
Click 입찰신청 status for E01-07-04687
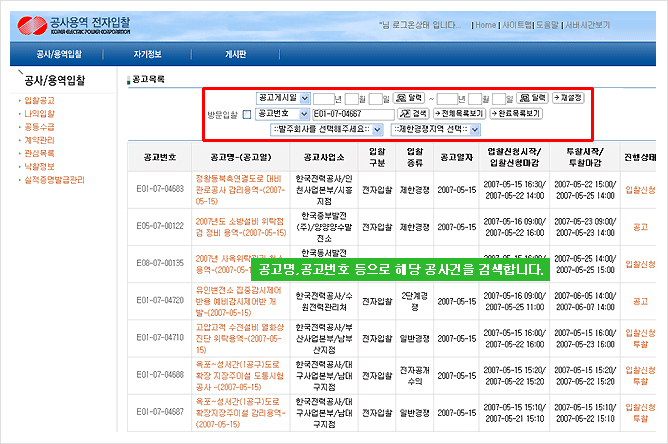640,407
